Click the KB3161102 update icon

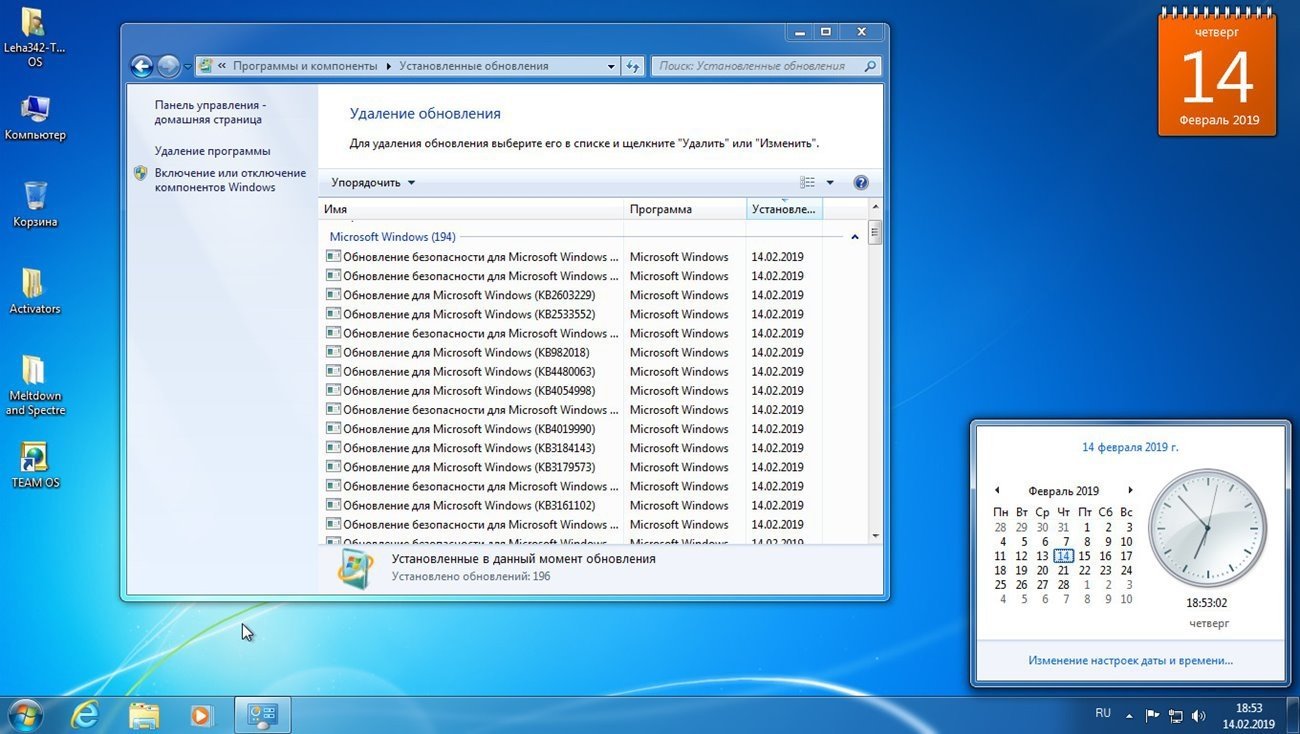coord(333,505)
